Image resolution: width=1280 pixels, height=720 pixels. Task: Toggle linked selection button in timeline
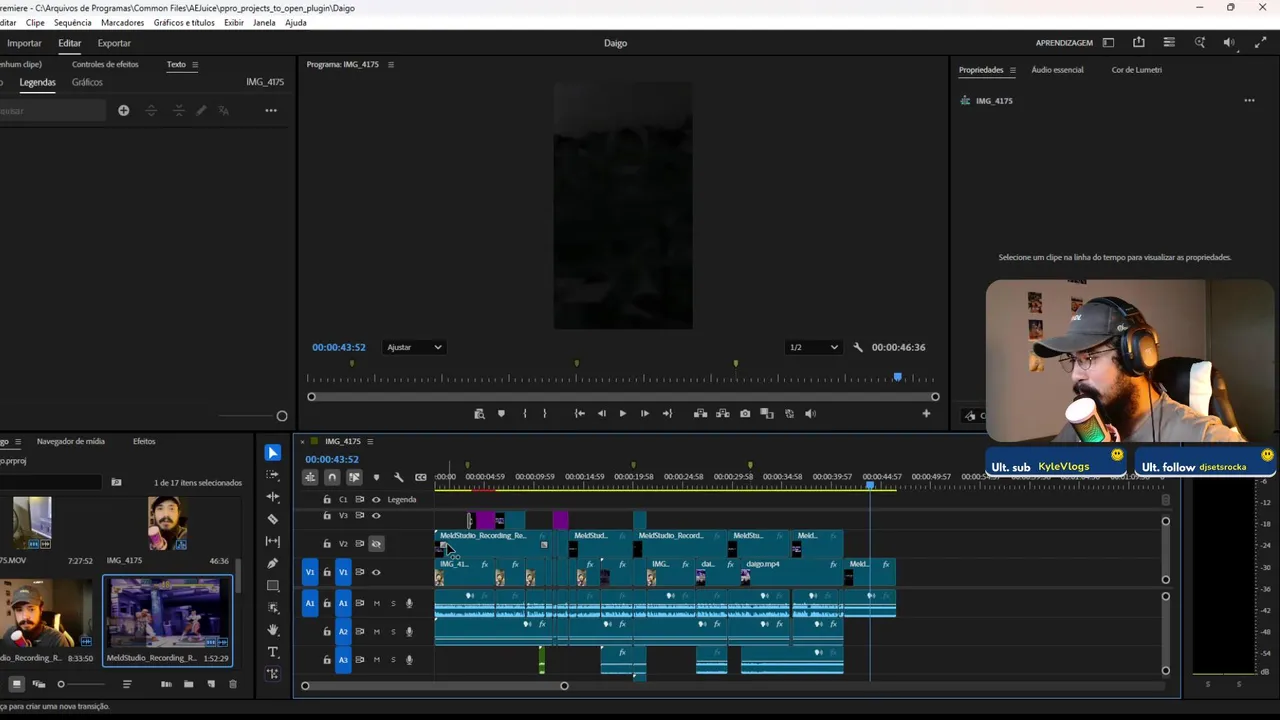(354, 477)
